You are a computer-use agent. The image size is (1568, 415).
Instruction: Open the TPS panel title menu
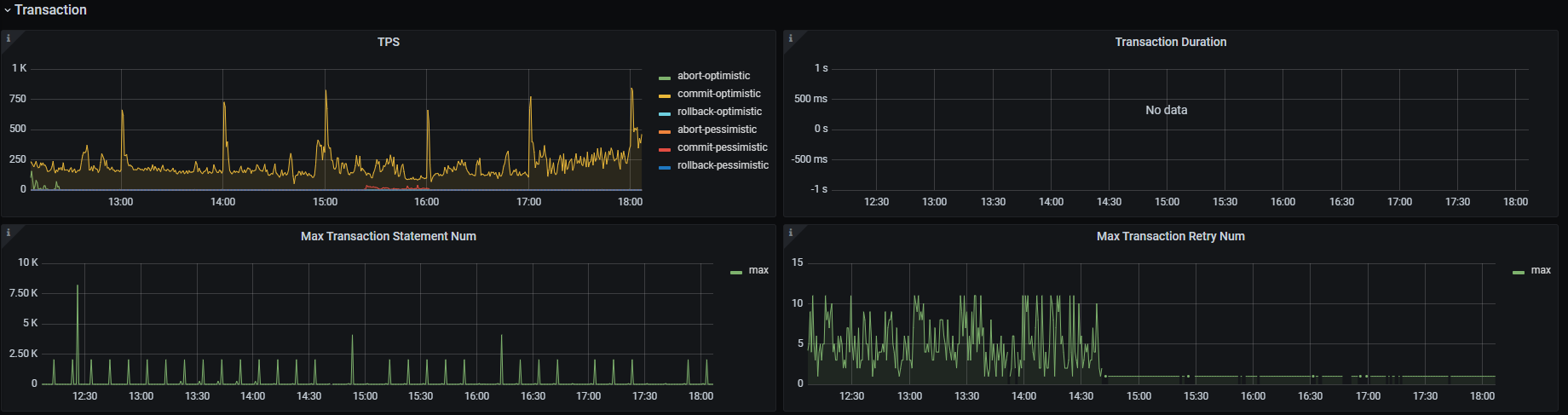(x=389, y=42)
